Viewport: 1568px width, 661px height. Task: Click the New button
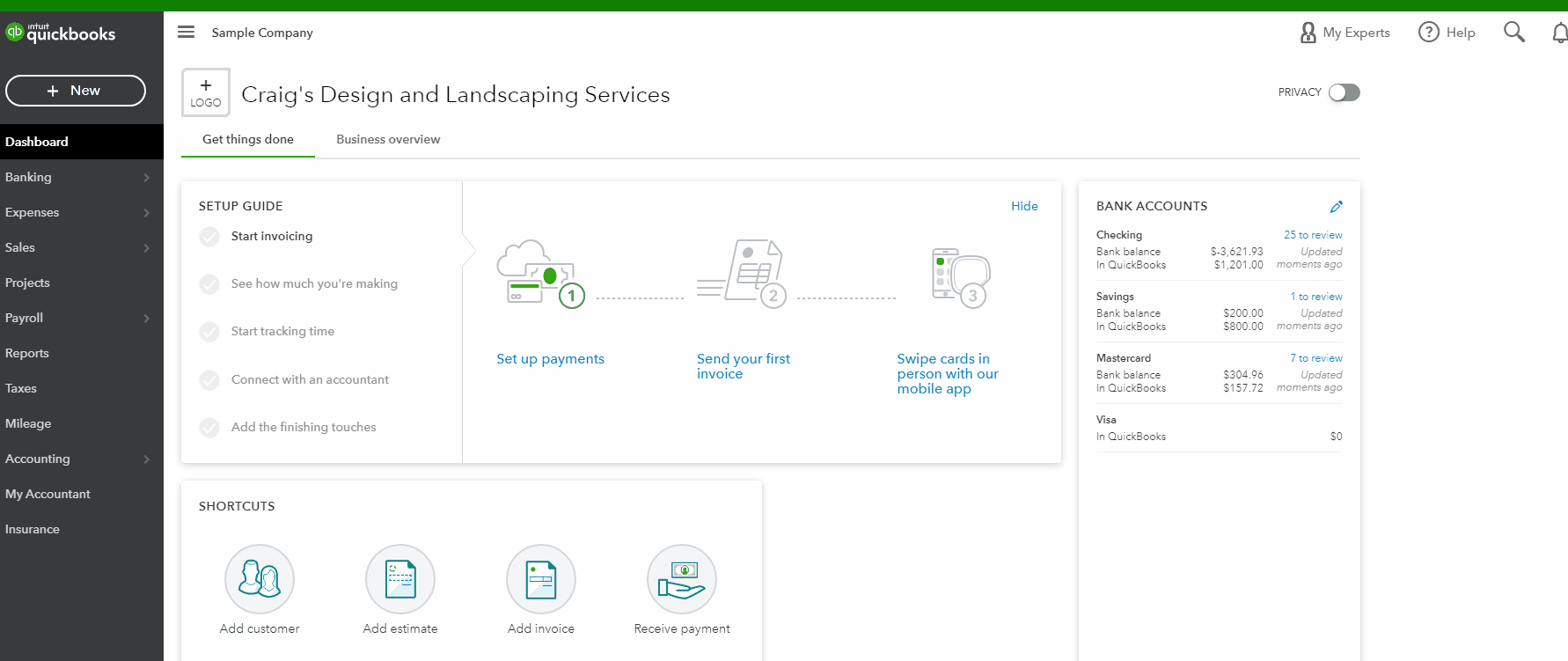[76, 91]
